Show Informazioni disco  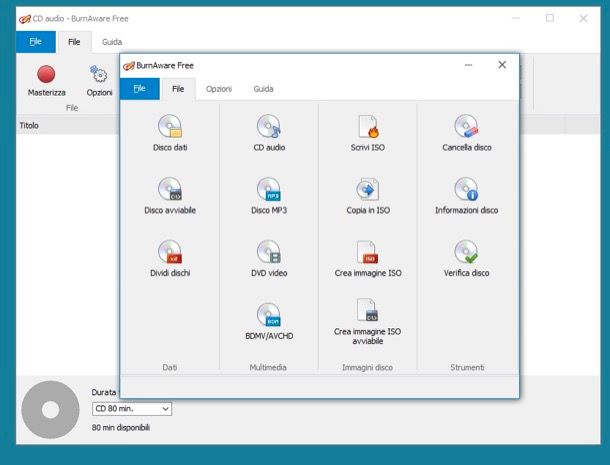pos(466,196)
